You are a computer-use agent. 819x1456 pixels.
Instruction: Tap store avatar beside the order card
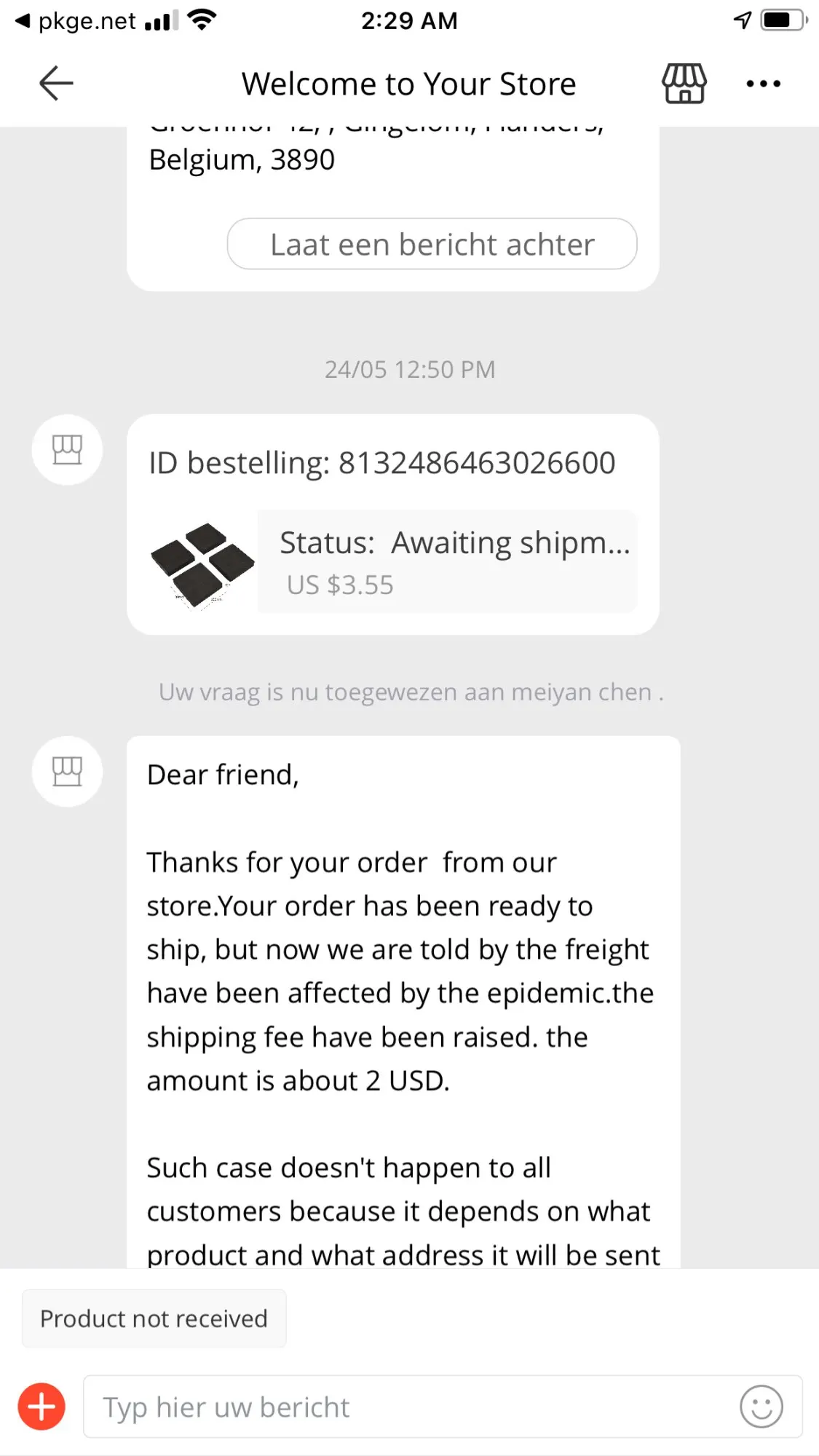(67, 450)
